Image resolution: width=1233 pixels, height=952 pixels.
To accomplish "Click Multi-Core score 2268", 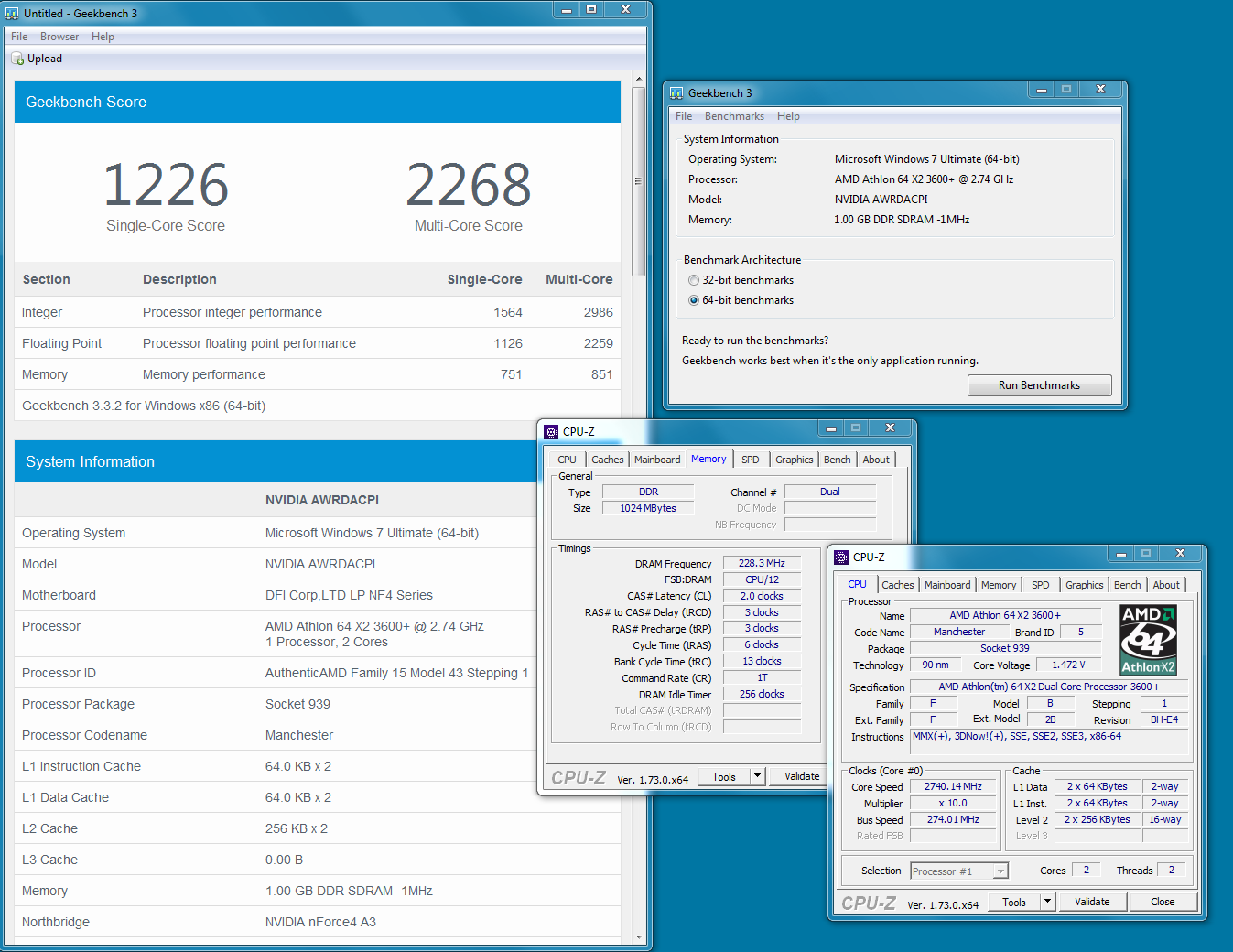I will (x=469, y=184).
